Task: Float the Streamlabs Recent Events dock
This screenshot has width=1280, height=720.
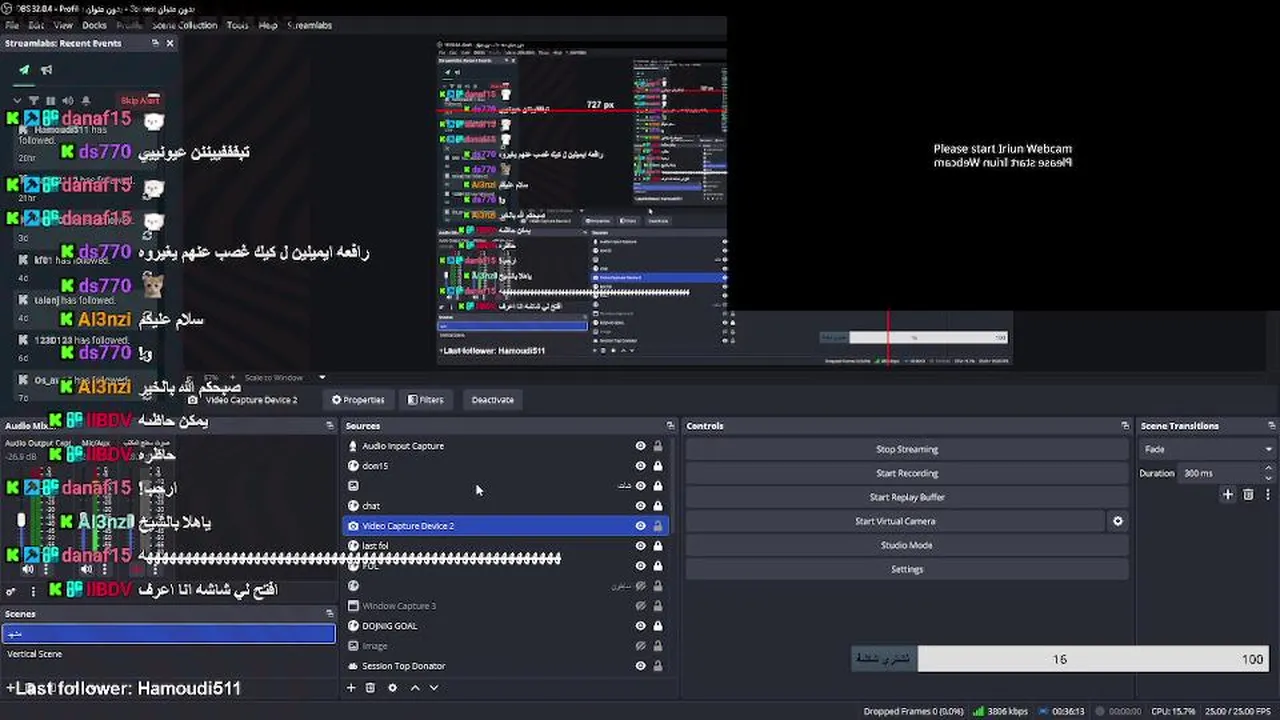Action: 155,43
